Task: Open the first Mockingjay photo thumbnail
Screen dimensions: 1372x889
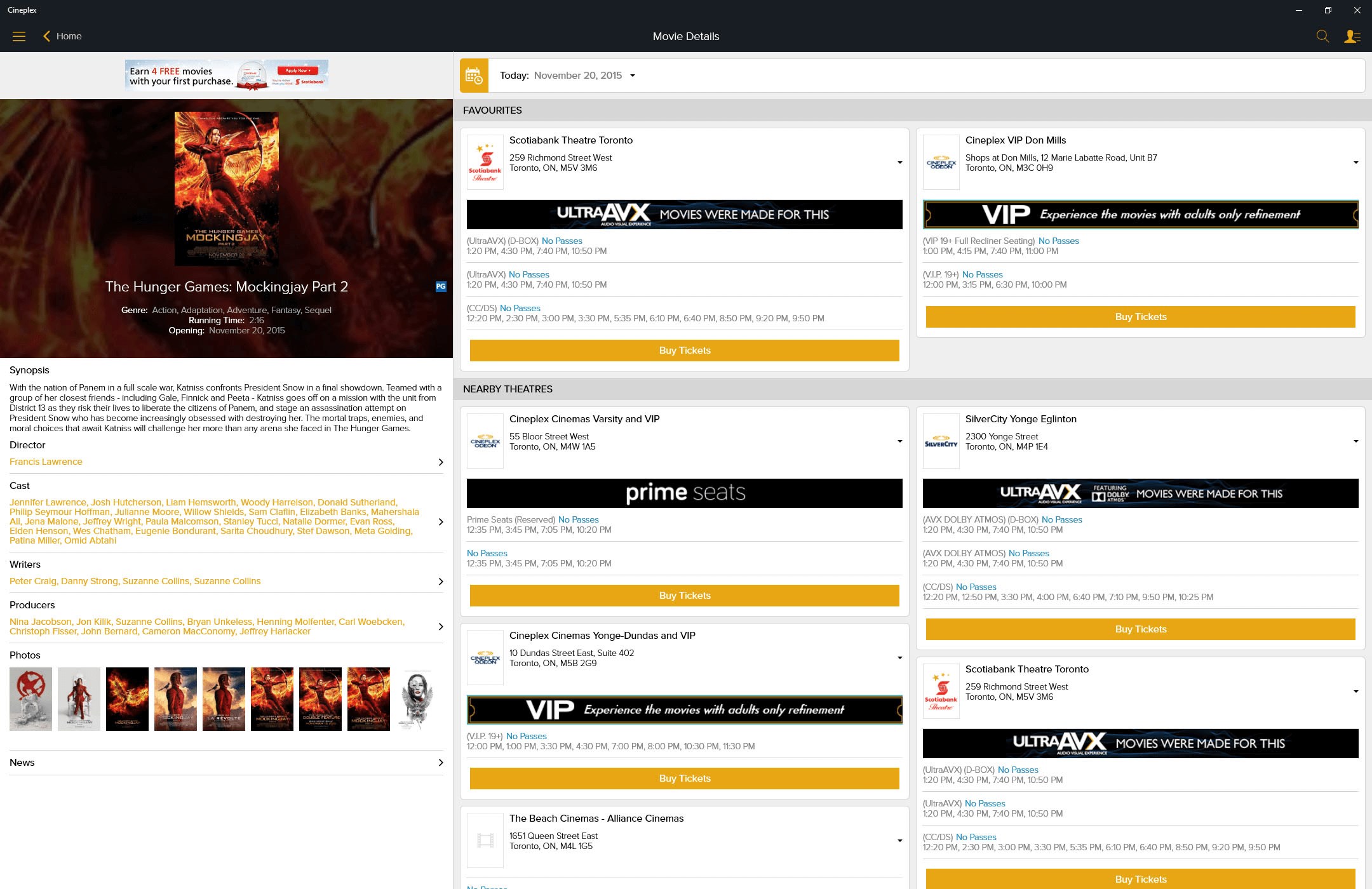Action: [30, 698]
